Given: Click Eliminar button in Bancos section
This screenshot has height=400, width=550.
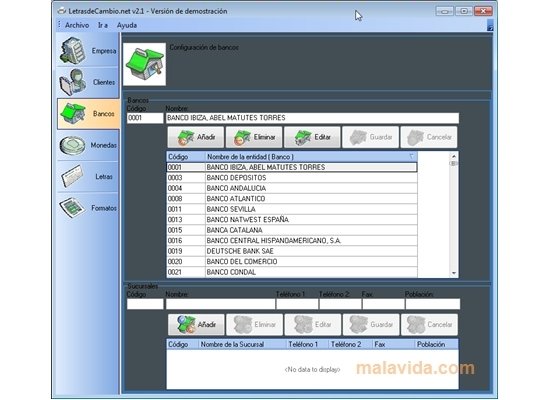Looking at the screenshot, I should (x=254, y=137).
